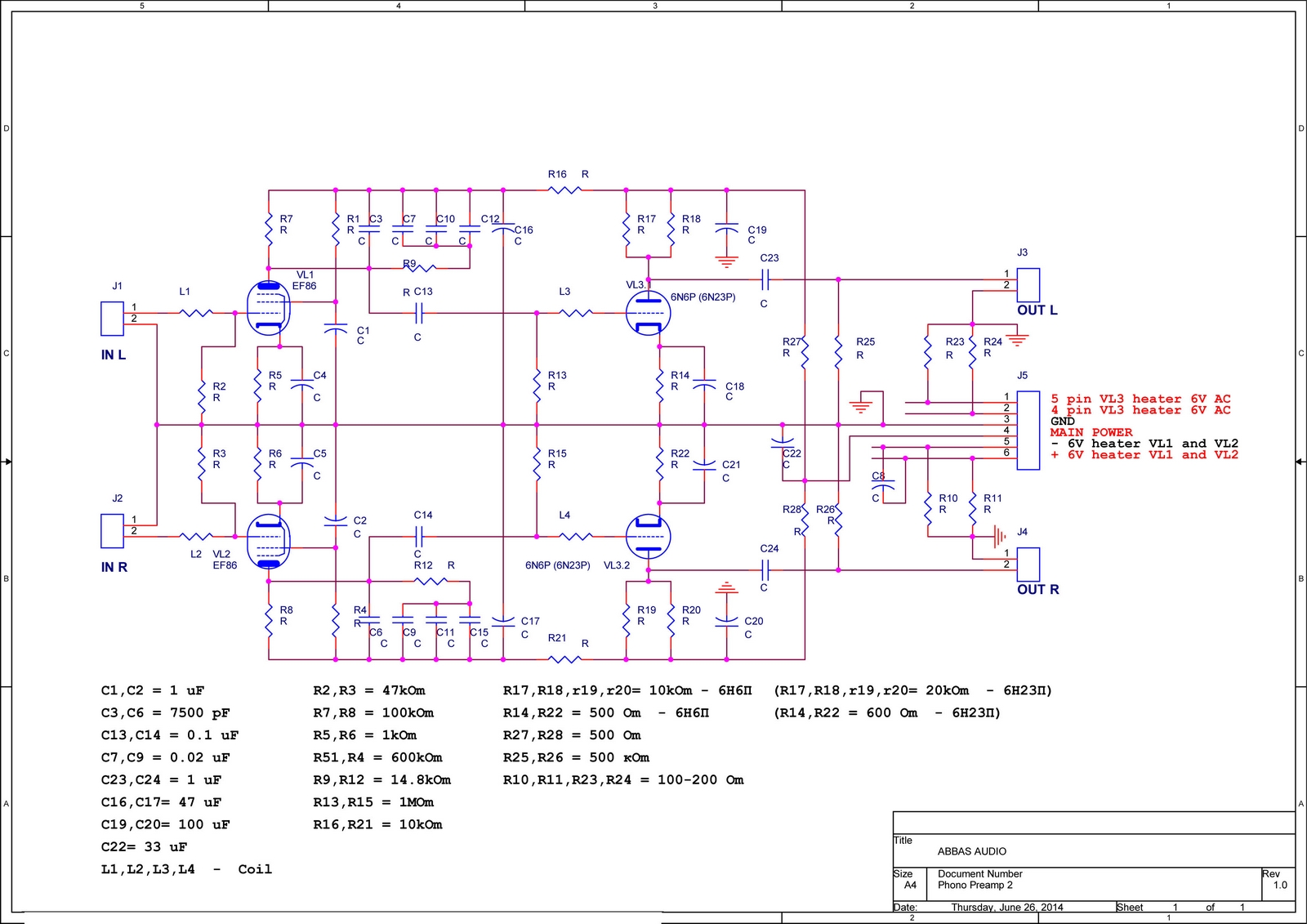Screen dimensions: 1307x924
Task: Select resistor R16 symbol
Action: (564, 190)
